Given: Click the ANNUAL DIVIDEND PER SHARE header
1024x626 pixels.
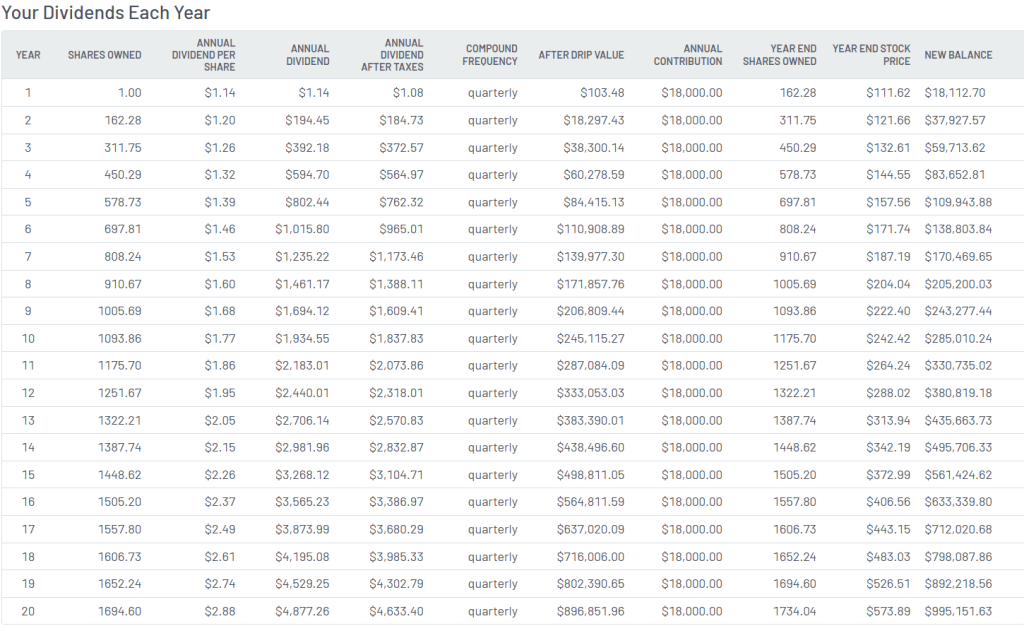Looking at the screenshot, I should (204, 55).
